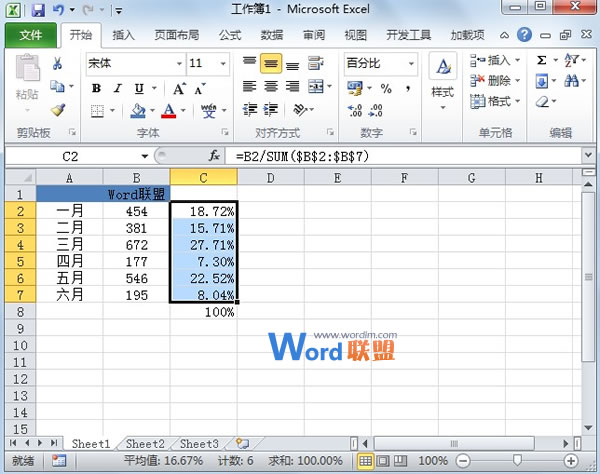Viewport: 600px width, 474px height.
Task: Click the fill color paint bucket icon
Action: [139, 110]
